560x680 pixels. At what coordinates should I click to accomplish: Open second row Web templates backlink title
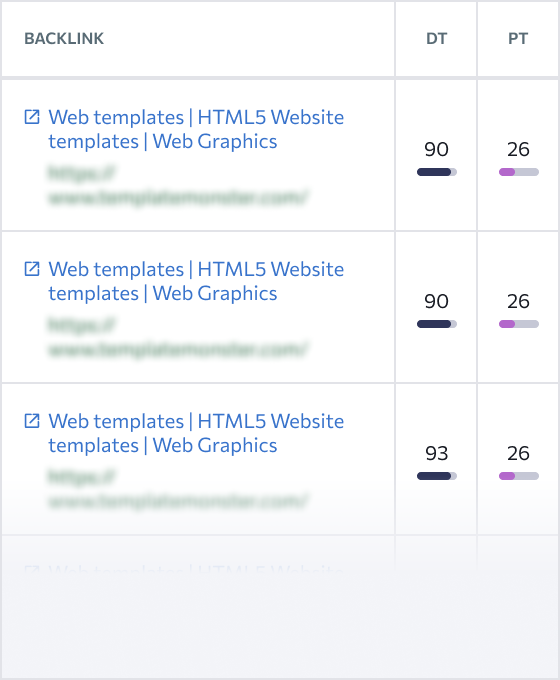(x=196, y=281)
